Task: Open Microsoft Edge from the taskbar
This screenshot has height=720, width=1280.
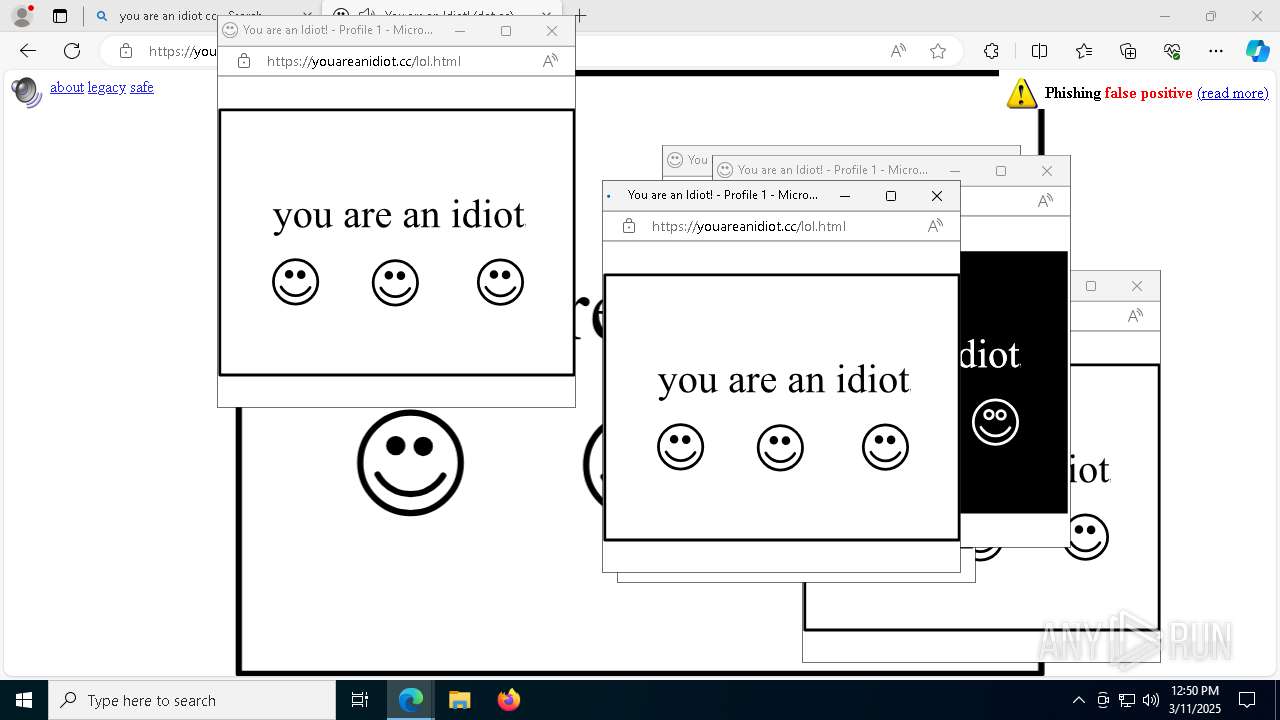Action: click(411, 700)
